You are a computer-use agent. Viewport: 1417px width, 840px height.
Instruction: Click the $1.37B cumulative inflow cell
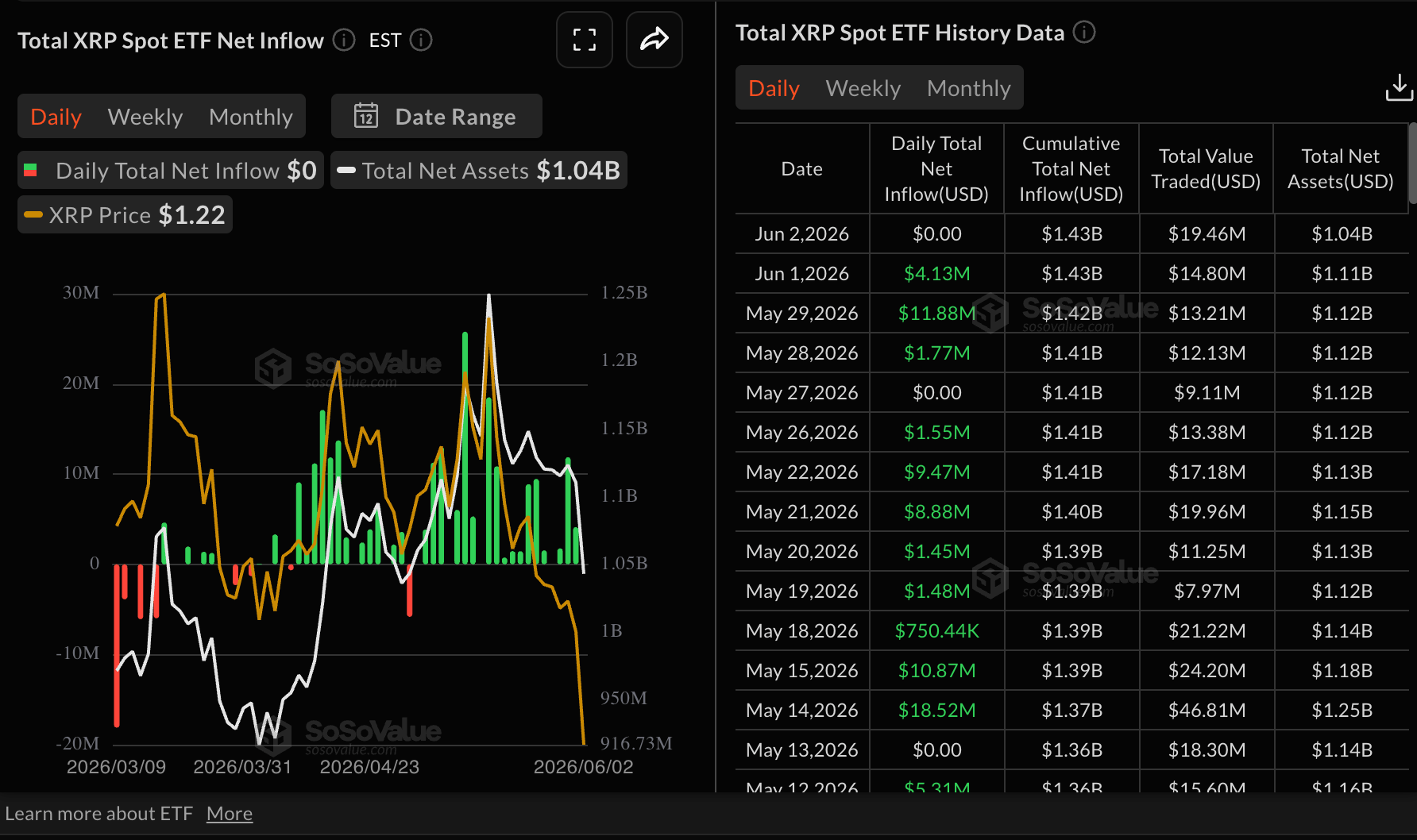1072,710
